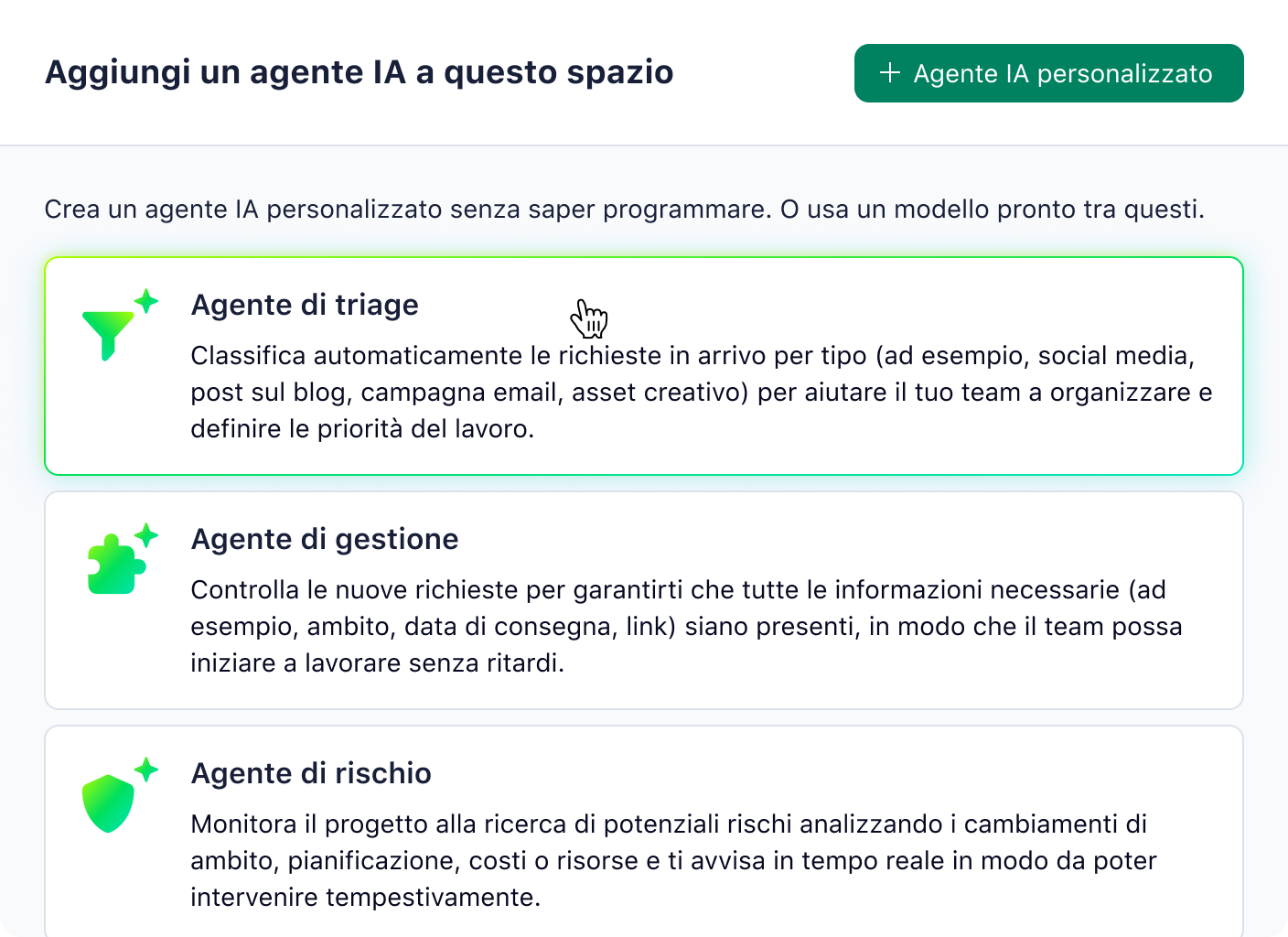Choose the Agente di rischio template

coord(644,831)
